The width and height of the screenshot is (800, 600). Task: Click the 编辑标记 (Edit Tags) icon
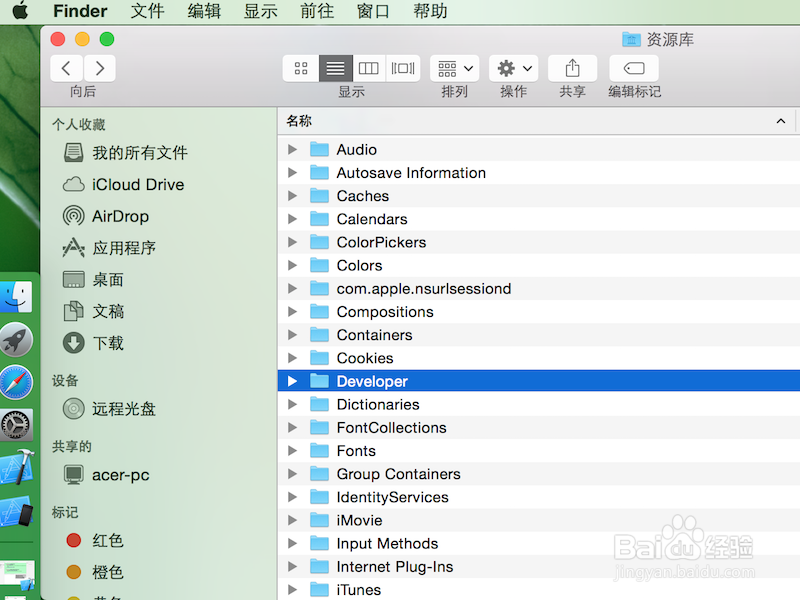tap(634, 68)
